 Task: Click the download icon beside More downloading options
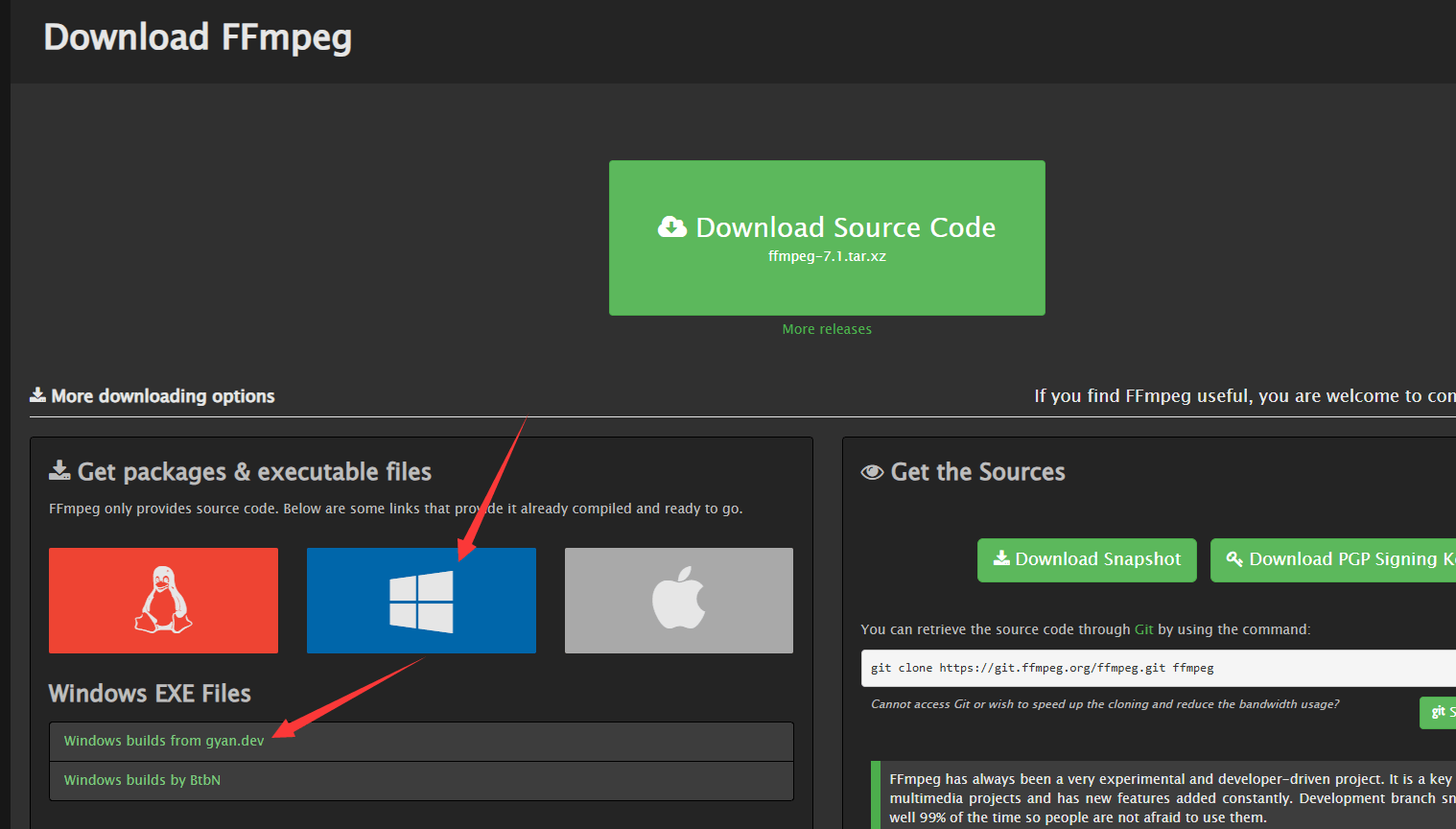(x=37, y=394)
